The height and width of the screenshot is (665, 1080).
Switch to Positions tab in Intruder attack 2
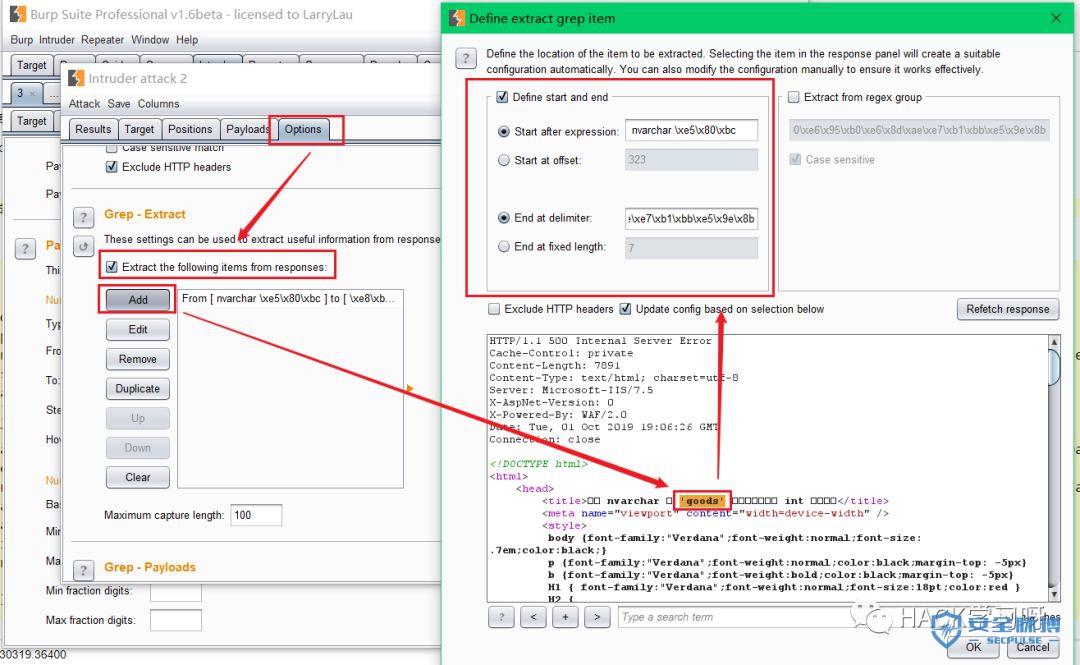190,129
